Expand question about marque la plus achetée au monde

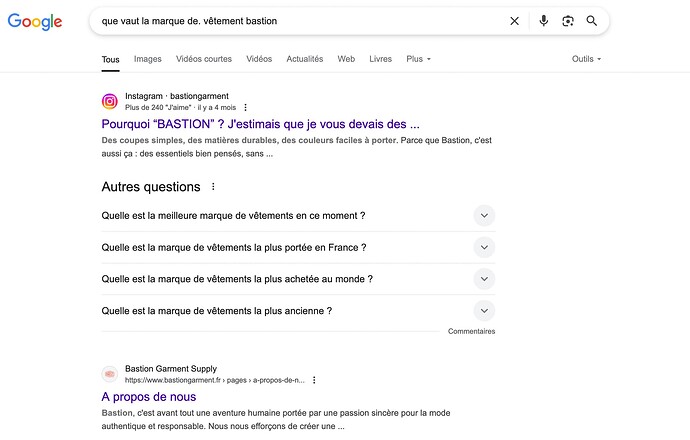484,280
